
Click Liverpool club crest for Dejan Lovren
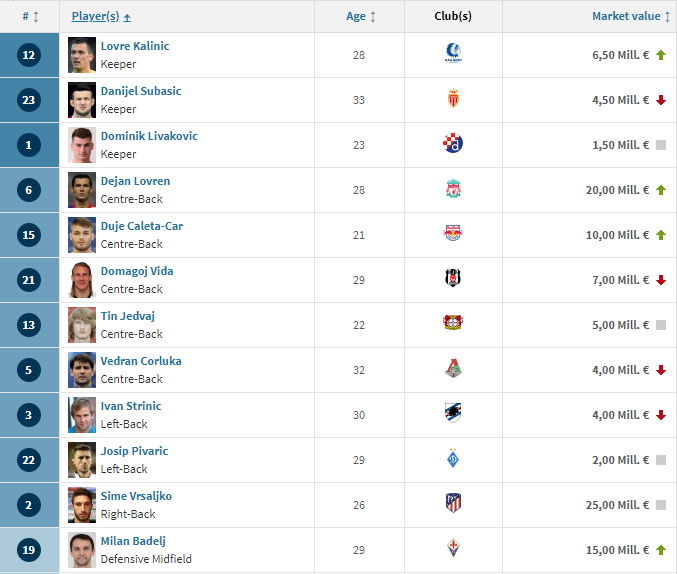coord(453,189)
